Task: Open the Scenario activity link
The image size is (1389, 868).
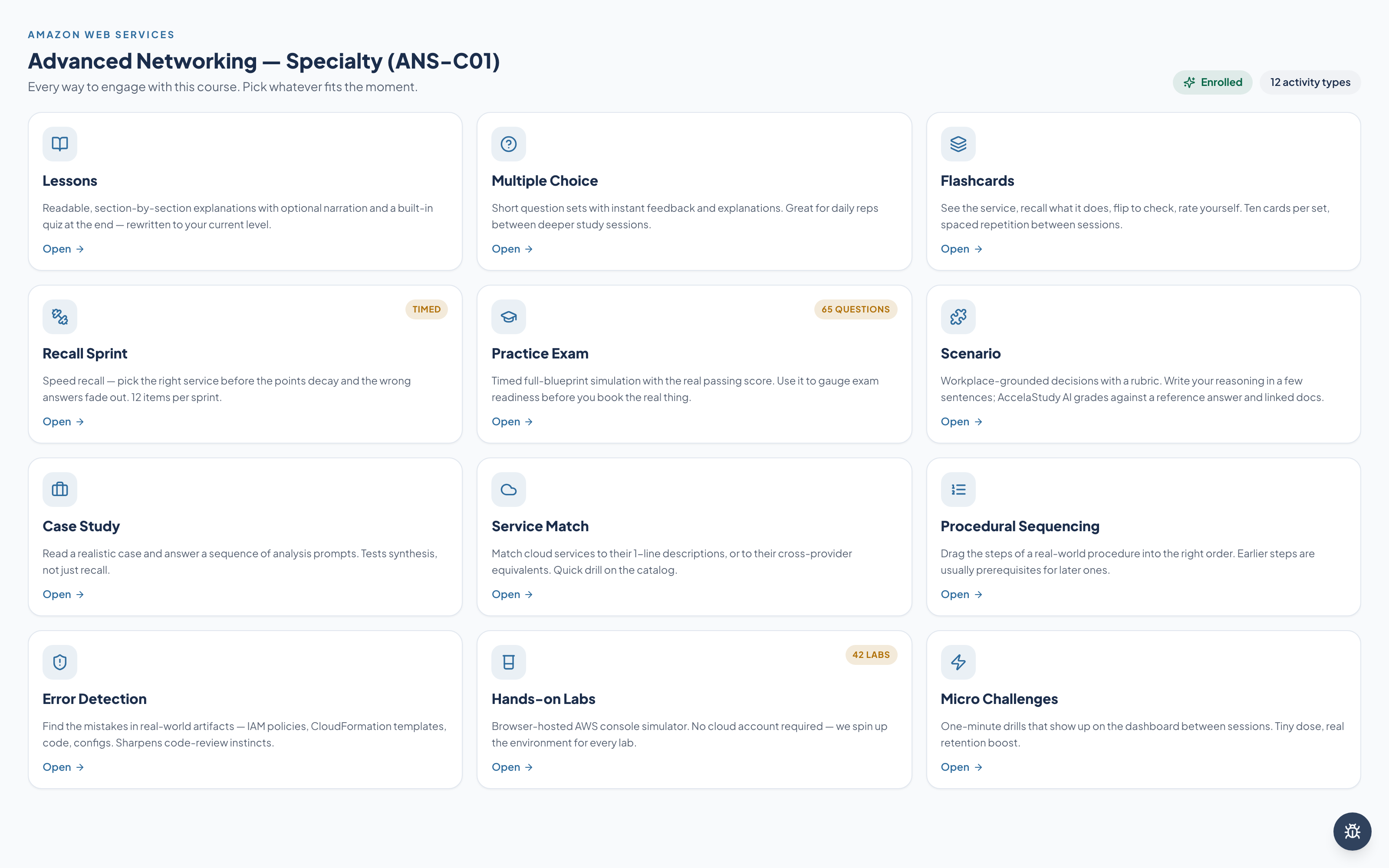Action: click(961, 421)
